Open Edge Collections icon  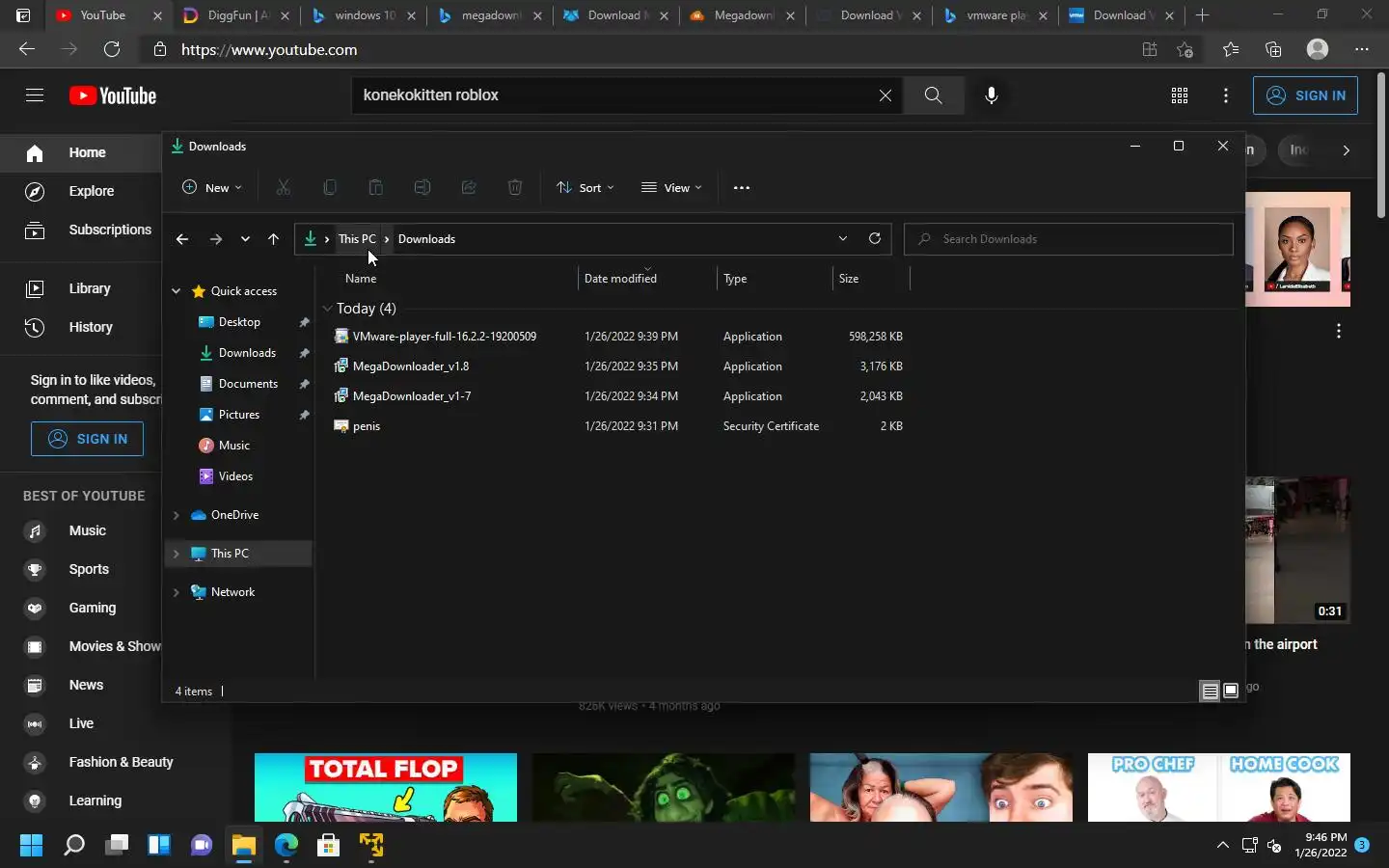coord(1273,49)
